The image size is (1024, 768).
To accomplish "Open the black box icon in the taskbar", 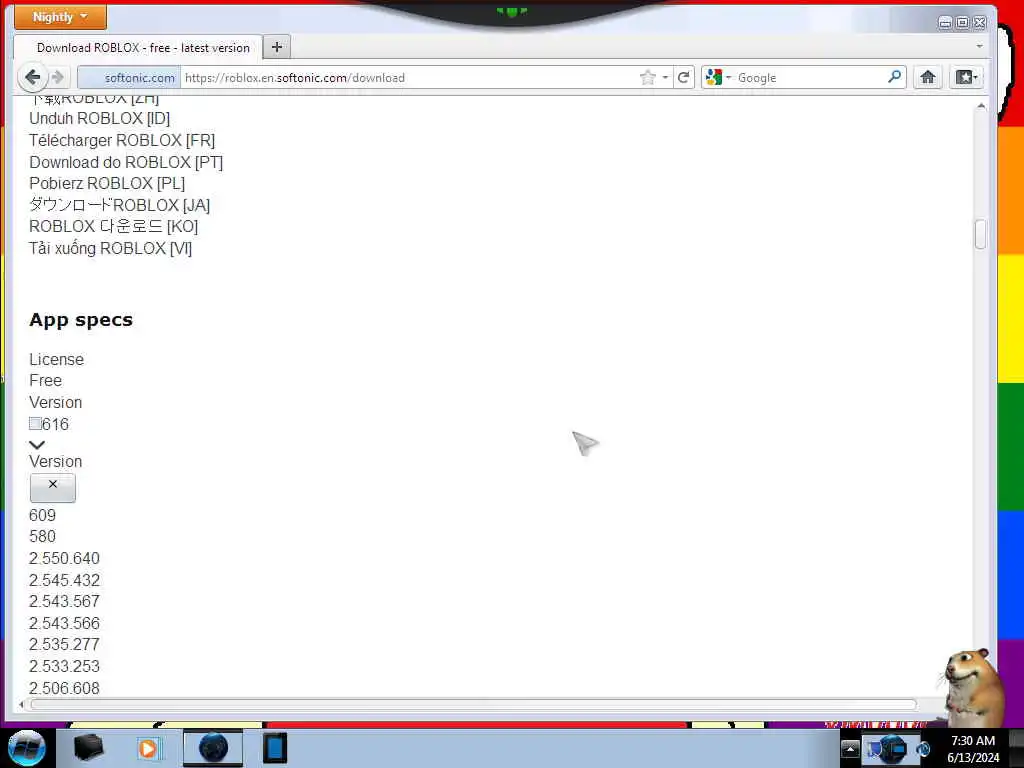I will [88, 748].
